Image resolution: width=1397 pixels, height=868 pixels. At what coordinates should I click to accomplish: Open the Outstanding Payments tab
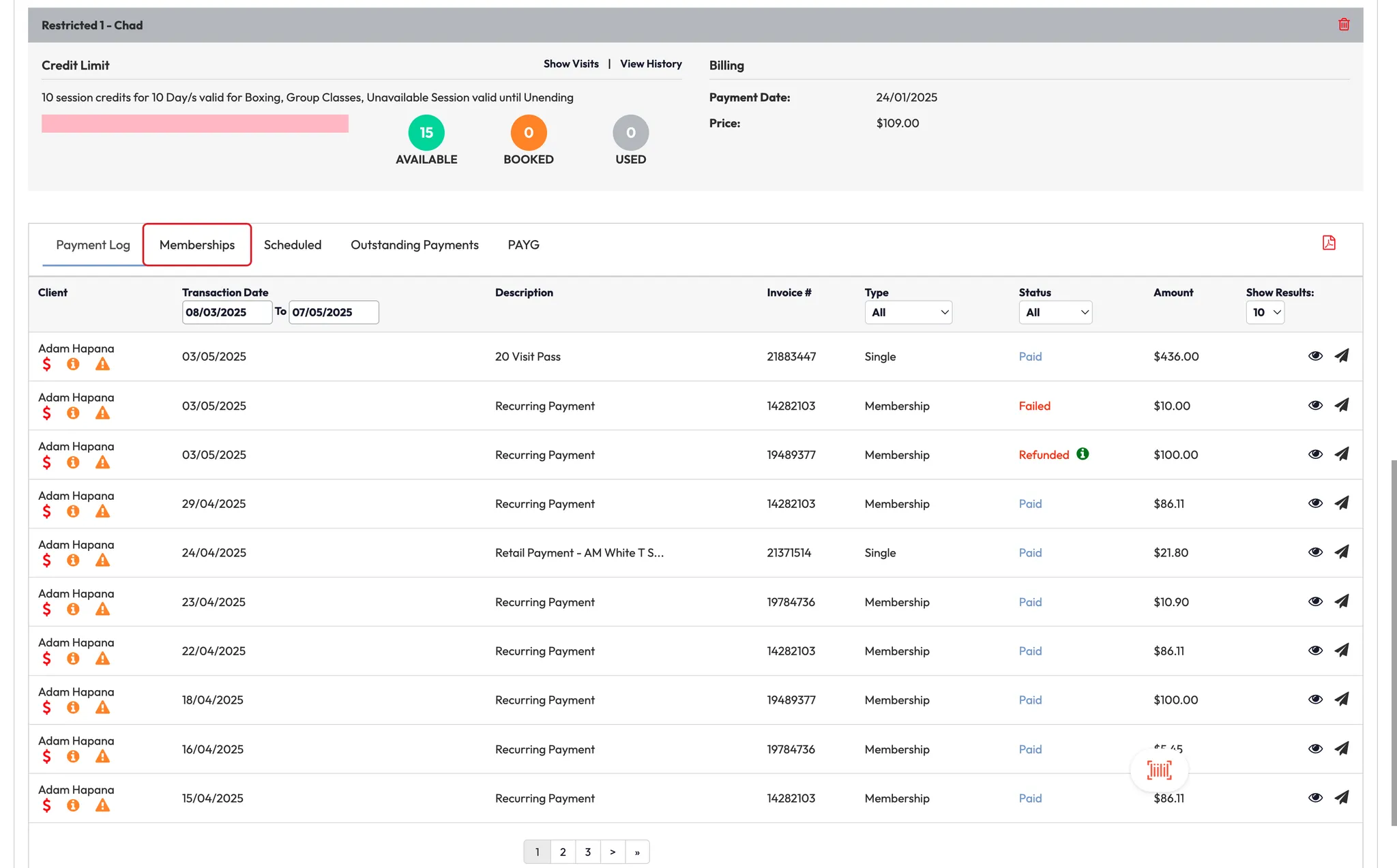[x=414, y=245]
